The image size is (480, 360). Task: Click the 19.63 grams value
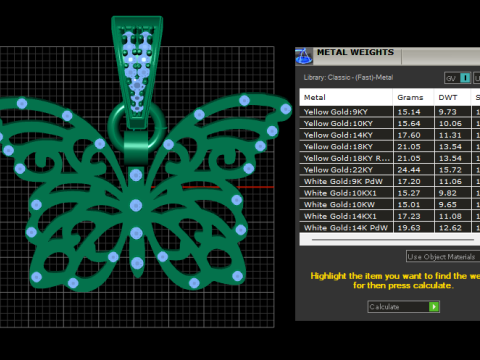pyautogui.click(x=409, y=228)
